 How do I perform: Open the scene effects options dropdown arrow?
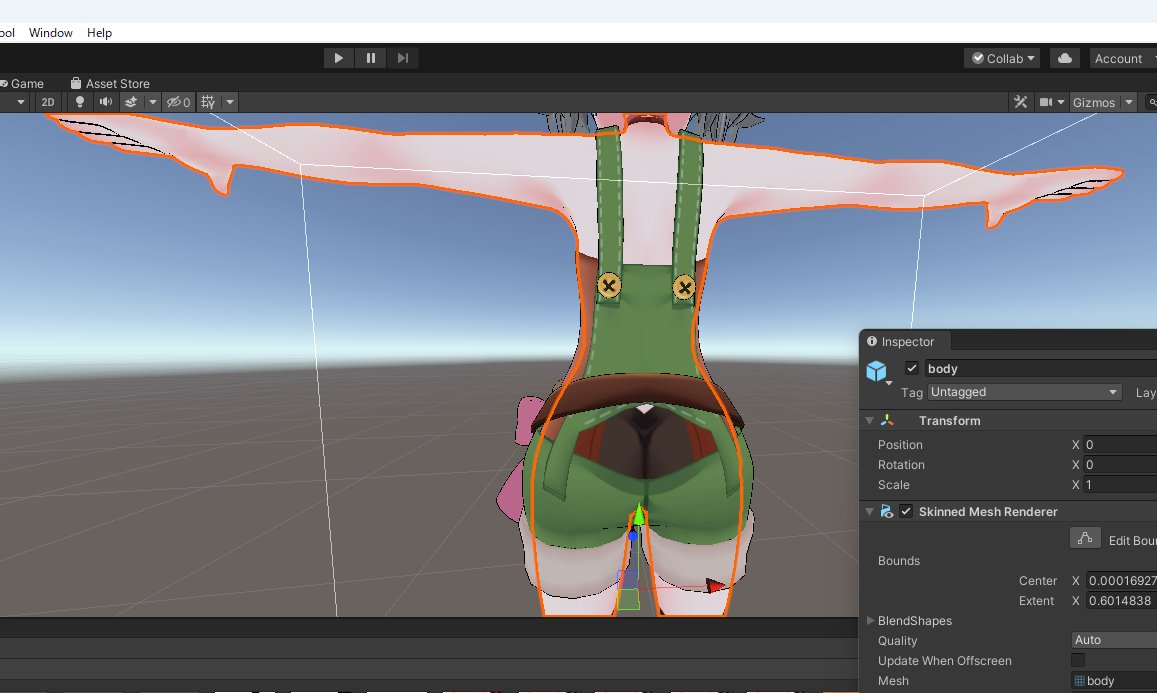pos(152,102)
